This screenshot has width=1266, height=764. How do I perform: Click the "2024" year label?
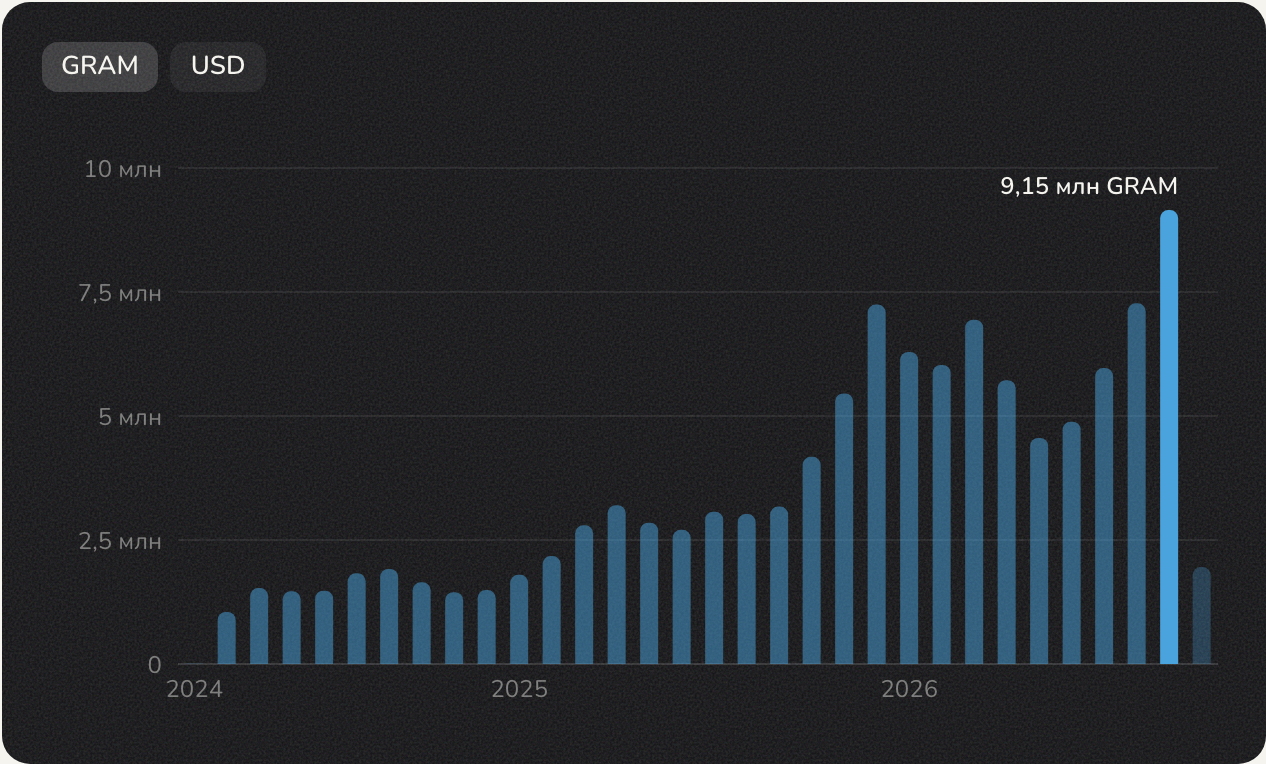[194, 690]
